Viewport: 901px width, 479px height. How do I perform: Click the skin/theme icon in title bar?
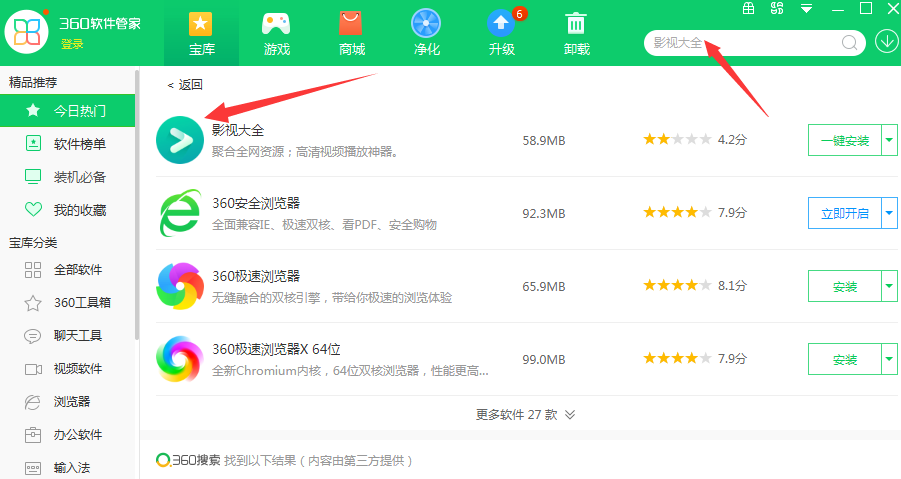[x=777, y=8]
